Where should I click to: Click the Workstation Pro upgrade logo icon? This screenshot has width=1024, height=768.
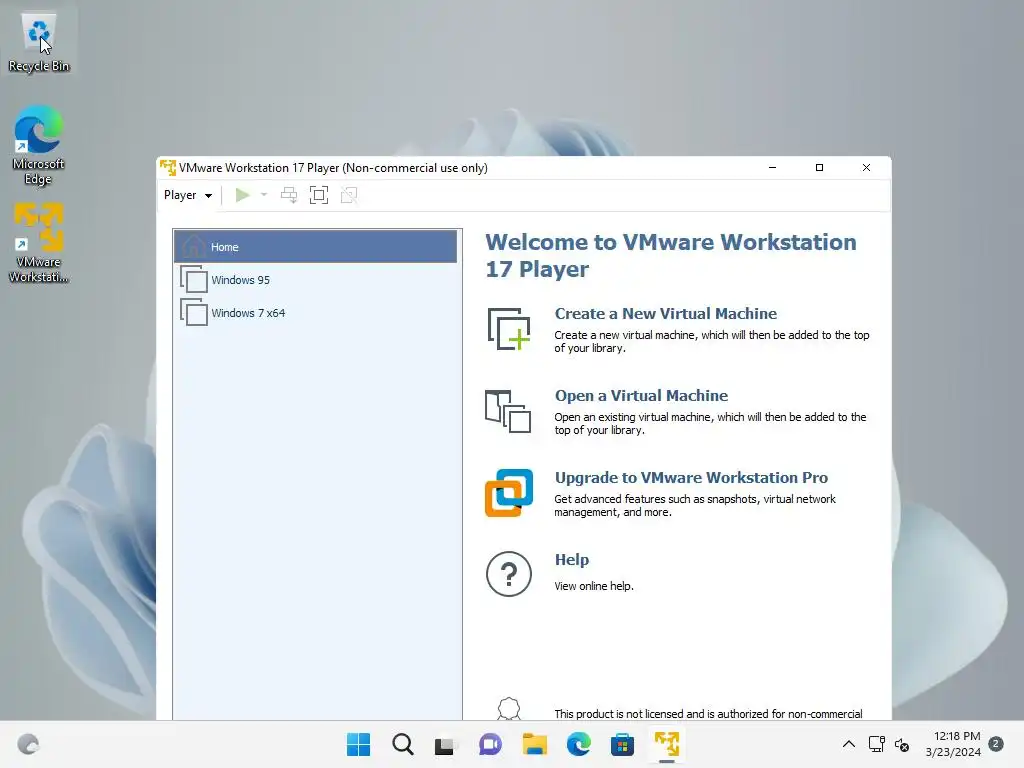[509, 493]
